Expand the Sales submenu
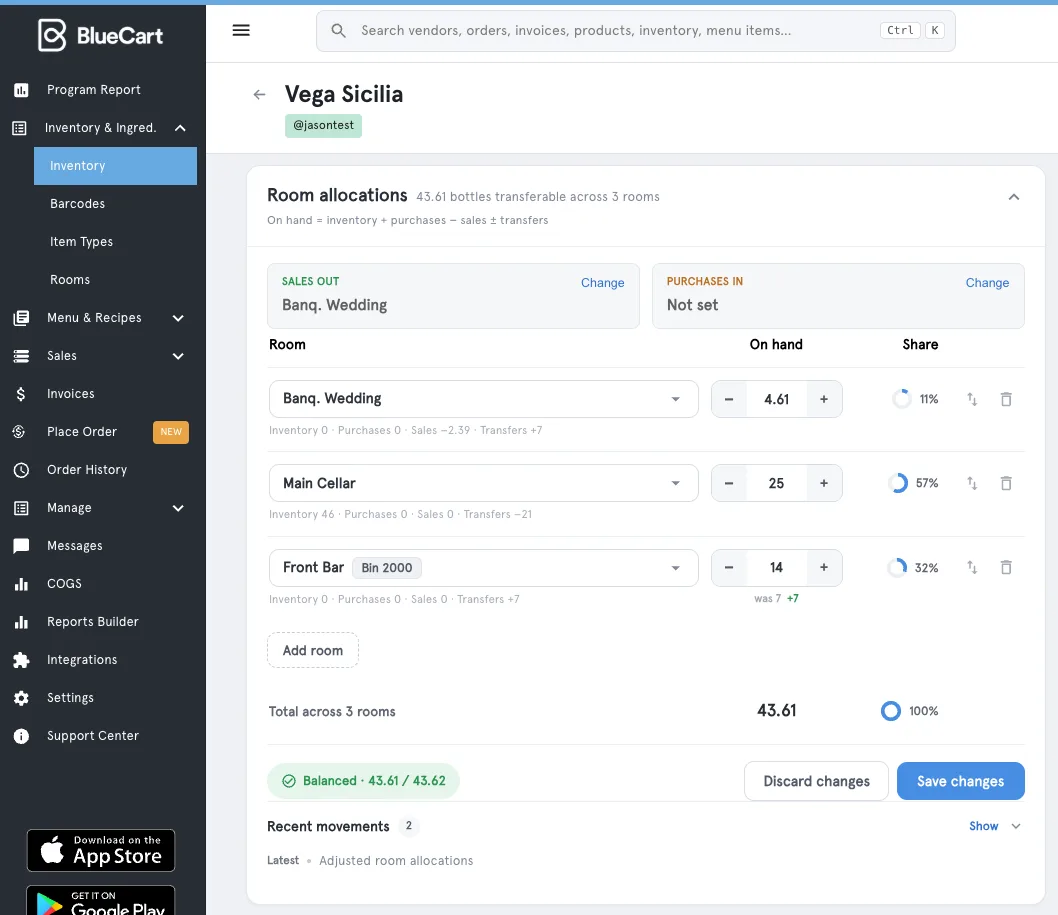This screenshot has width=1058, height=915. point(178,356)
